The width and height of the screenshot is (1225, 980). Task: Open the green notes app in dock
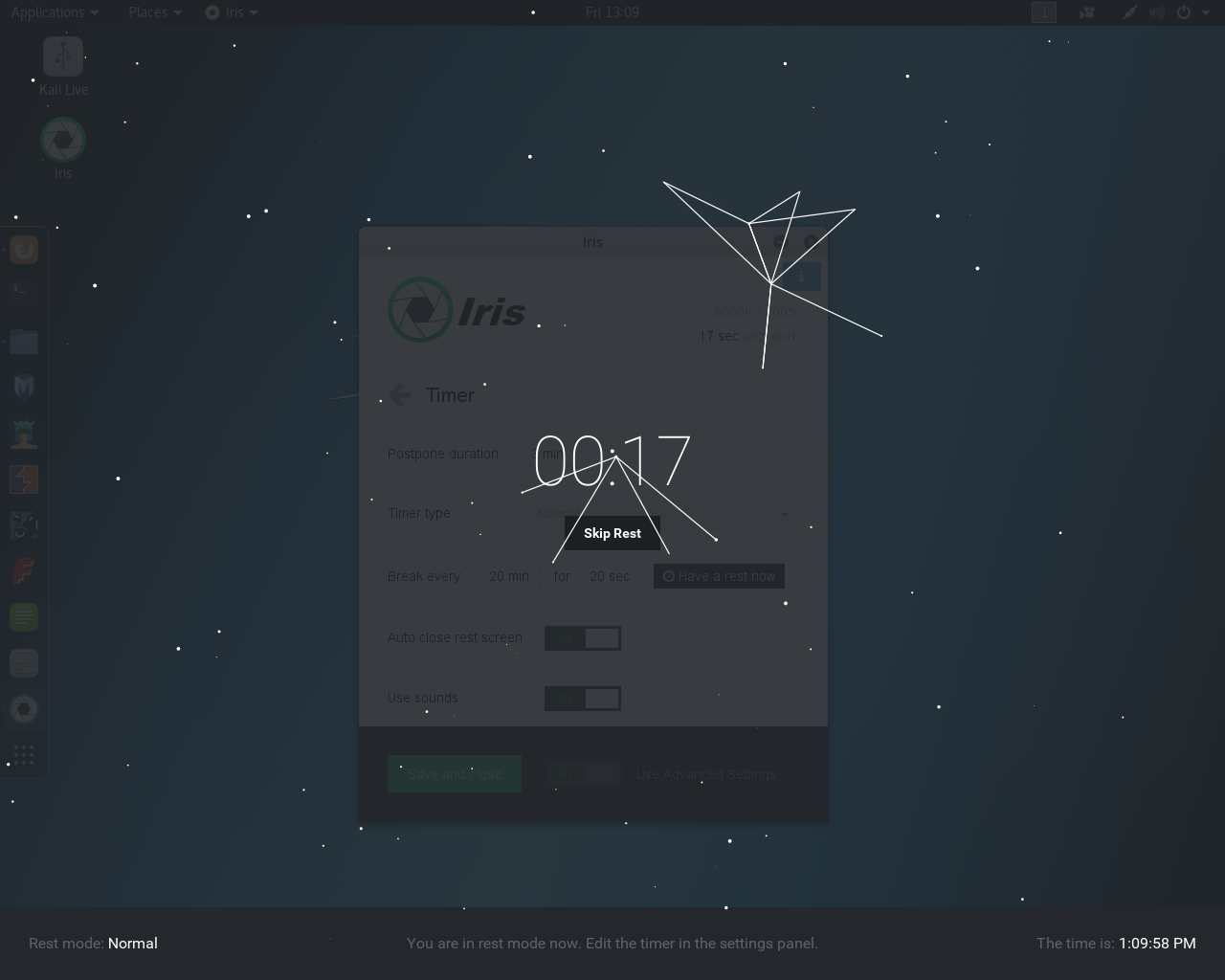click(24, 617)
